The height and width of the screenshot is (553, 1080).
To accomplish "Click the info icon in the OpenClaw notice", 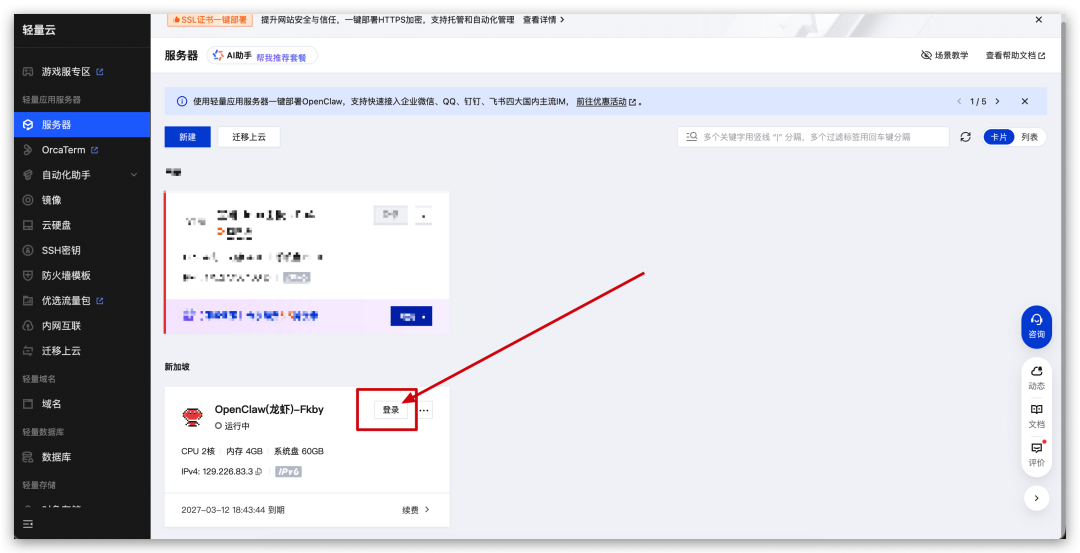I will [182, 101].
